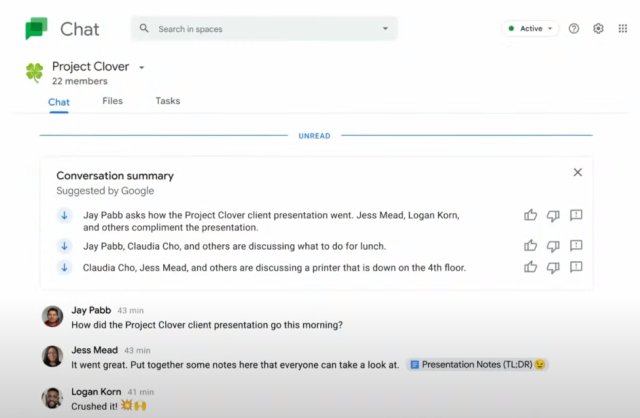This screenshot has height=418, width=640.
Task: Open the settings gear icon
Action: (x=598, y=29)
